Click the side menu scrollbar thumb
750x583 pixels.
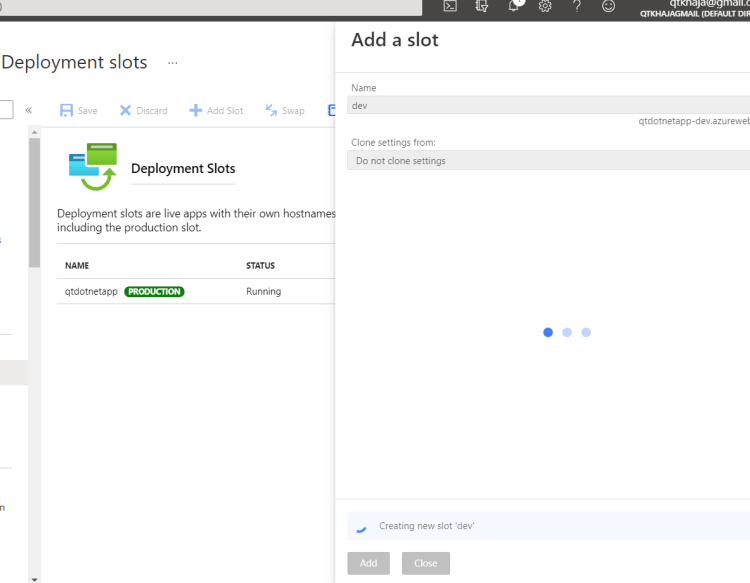(x=34, y=203)
